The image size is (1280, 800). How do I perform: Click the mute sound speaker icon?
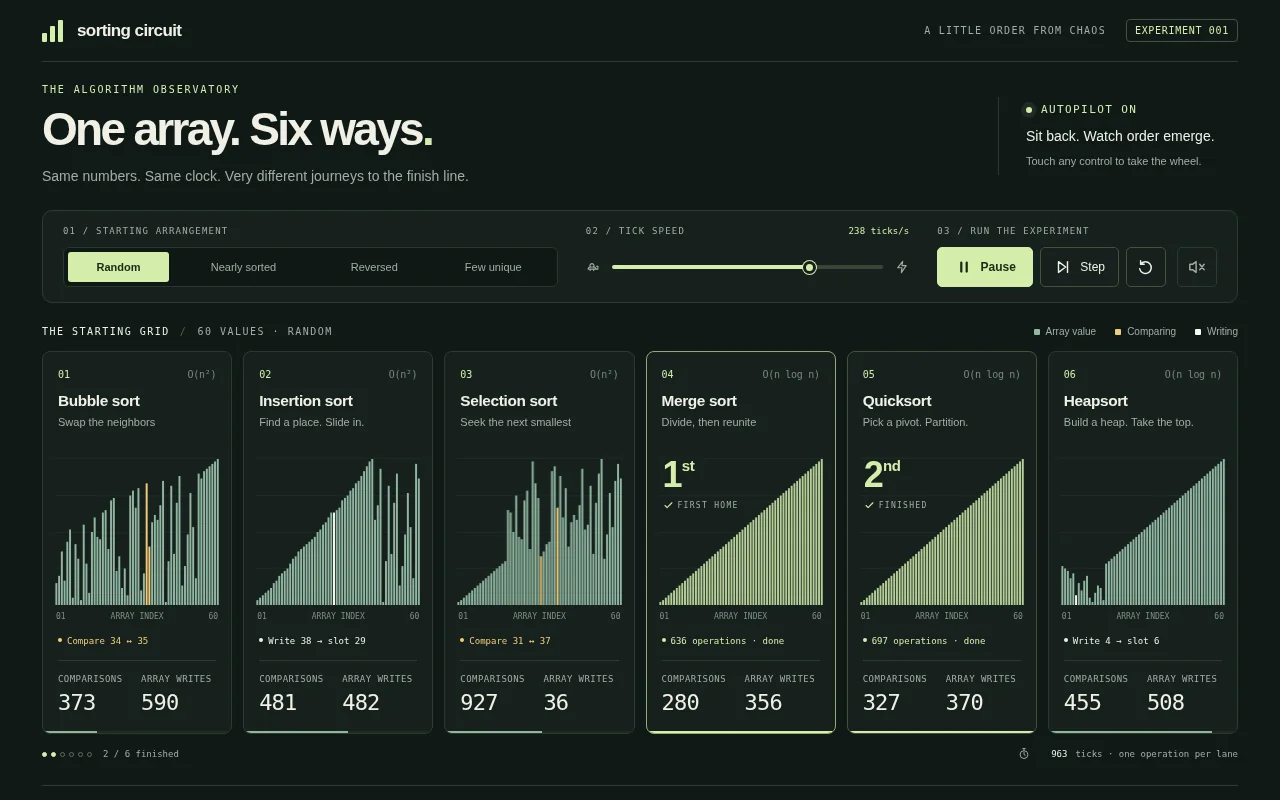pos(1197,267)
